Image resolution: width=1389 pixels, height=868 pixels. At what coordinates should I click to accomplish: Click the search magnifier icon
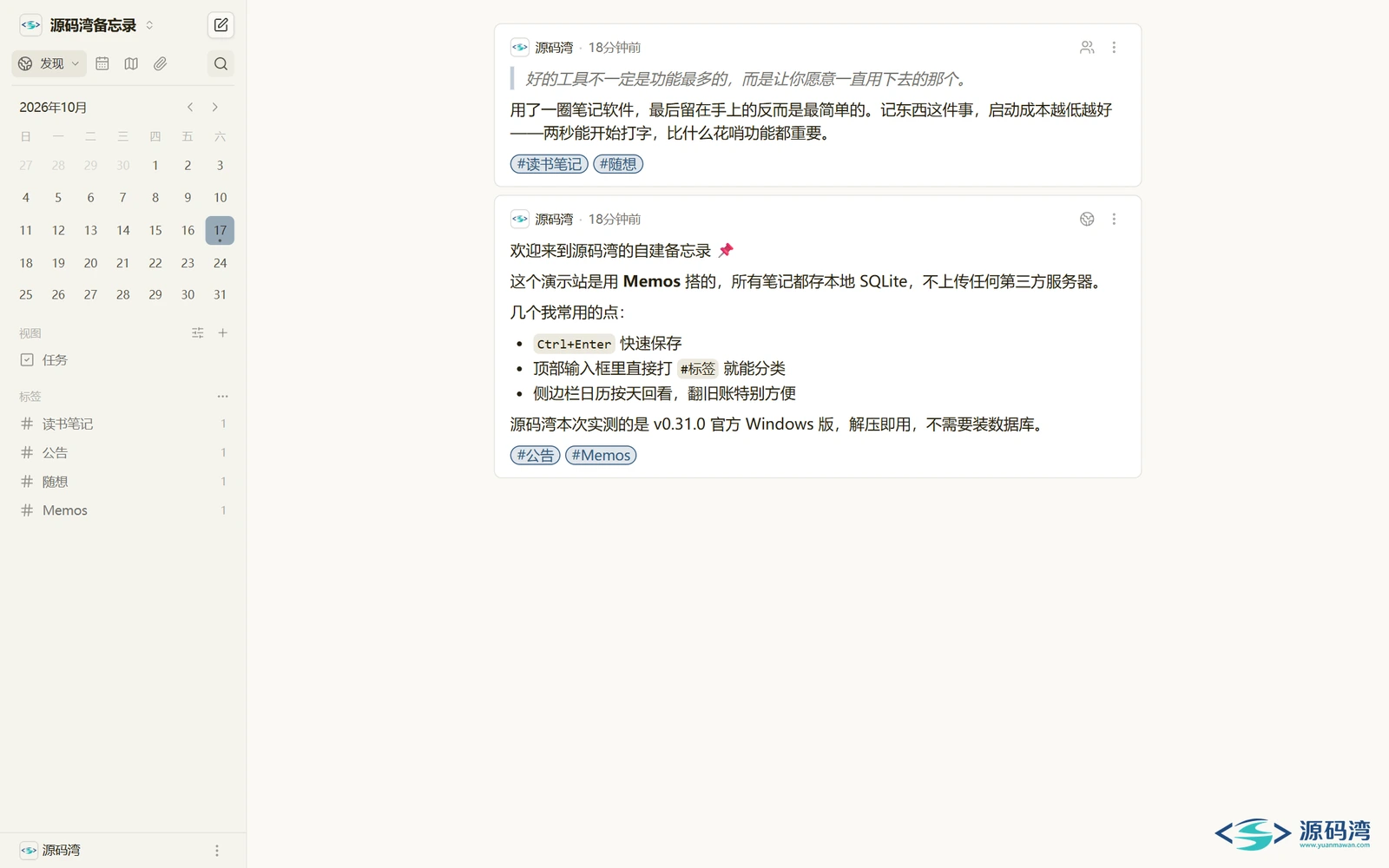click(221, 63)
